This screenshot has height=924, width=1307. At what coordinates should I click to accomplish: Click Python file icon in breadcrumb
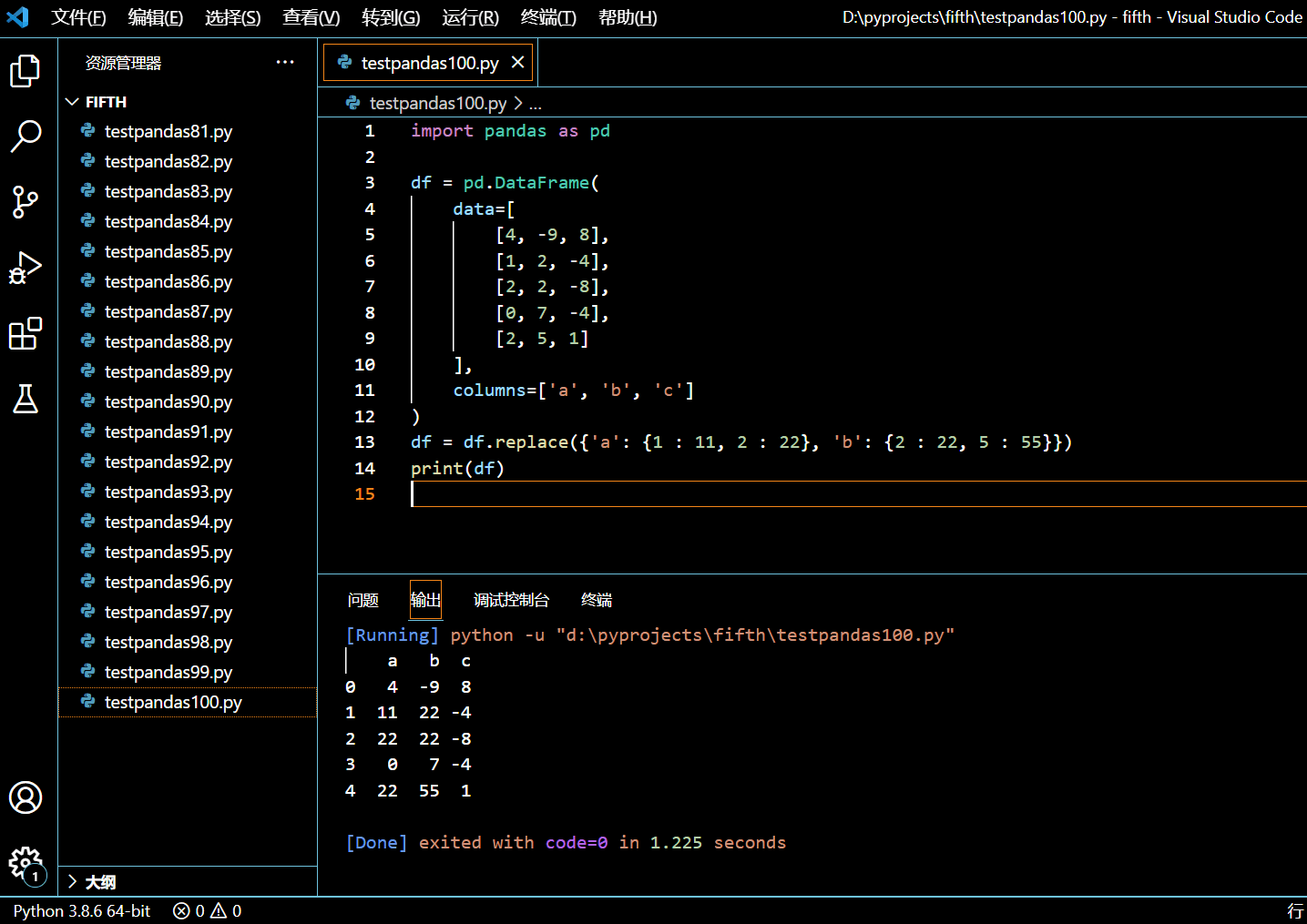[x=352, y=103]
